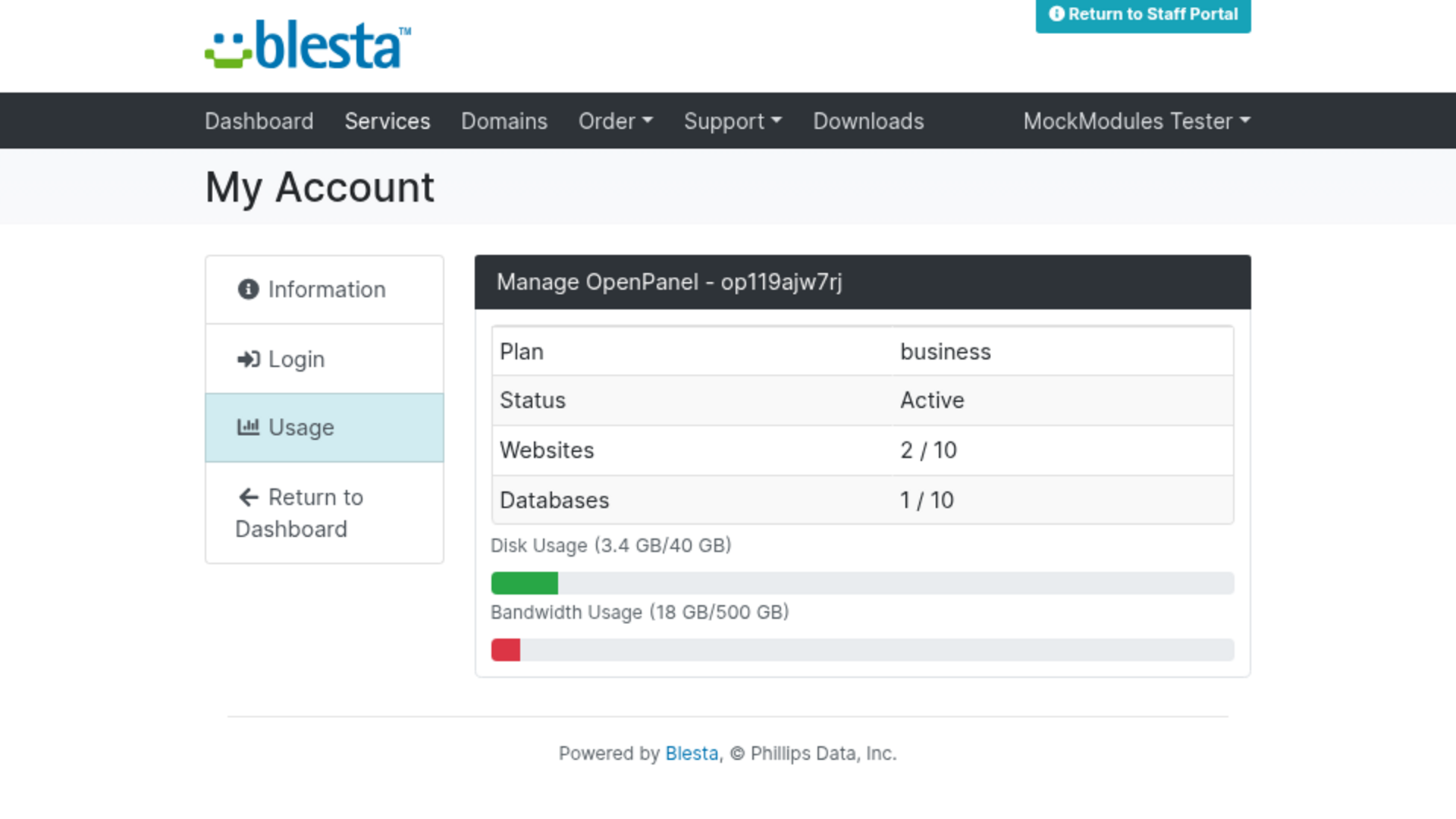Click the Manage OpenPanel - op119ajw7rj header
Screen dimensions: 1456x819
[x=863, y=282]
